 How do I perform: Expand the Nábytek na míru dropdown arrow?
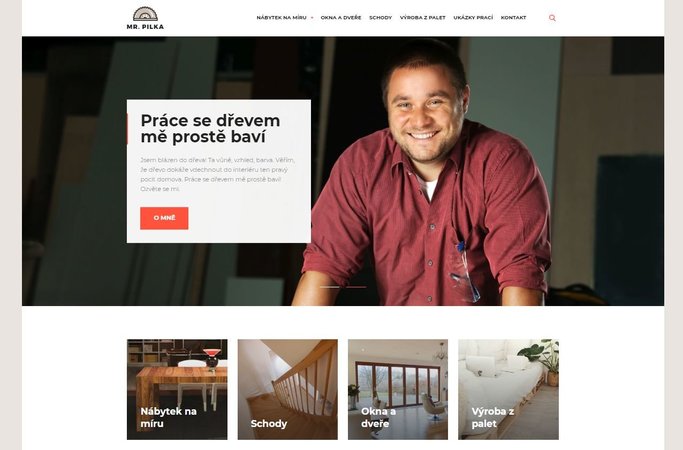(x=312, y=18)
